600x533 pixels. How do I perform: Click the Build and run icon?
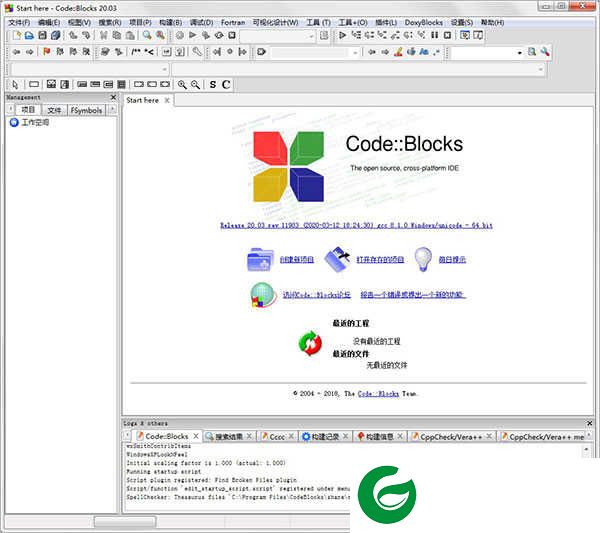click(x=206, y=36)
